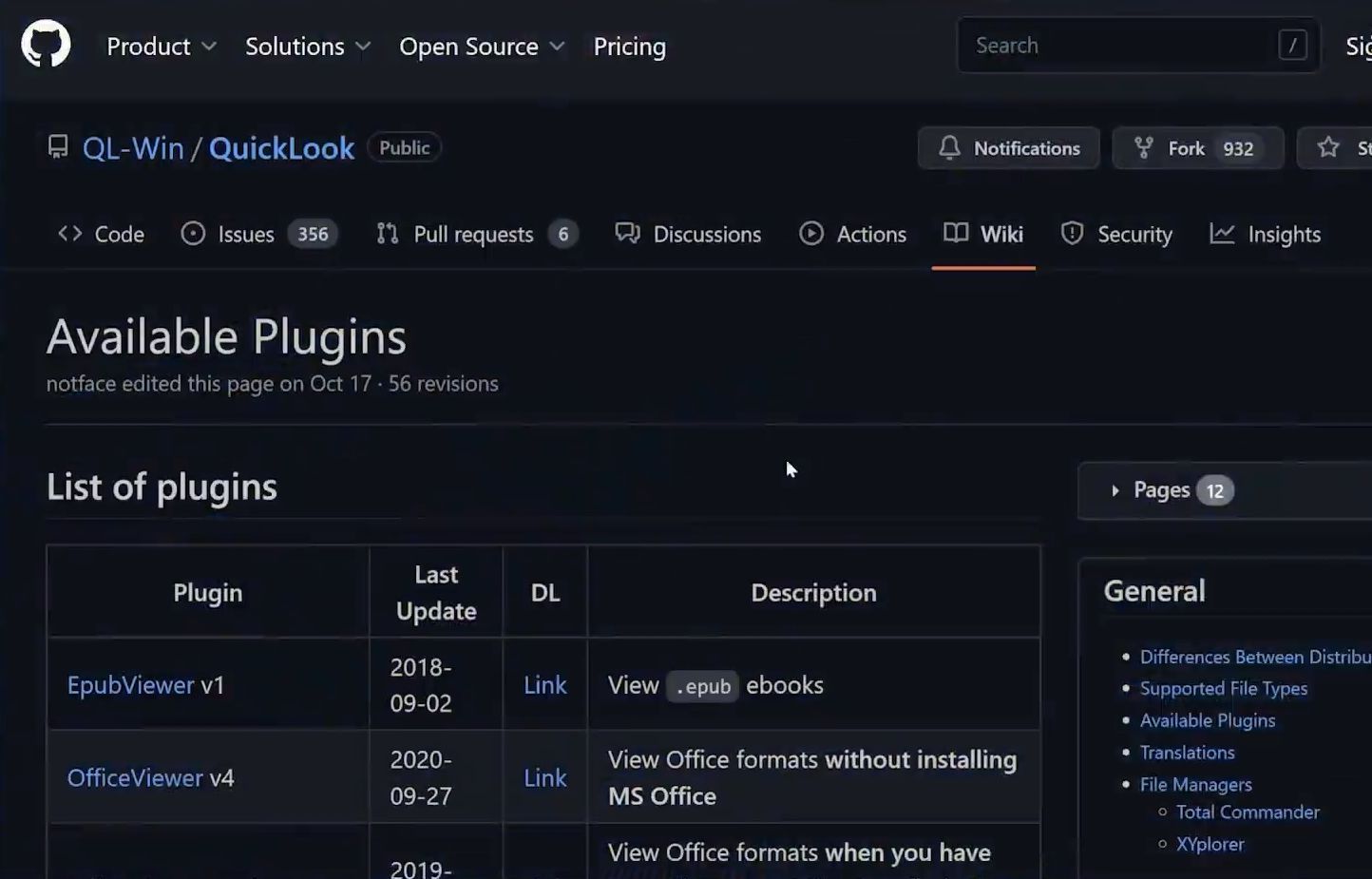The height and width of the screenshot is (879, 1372).
Task: Open the download Link for OfficeViewer
Action: coord(545,777)
